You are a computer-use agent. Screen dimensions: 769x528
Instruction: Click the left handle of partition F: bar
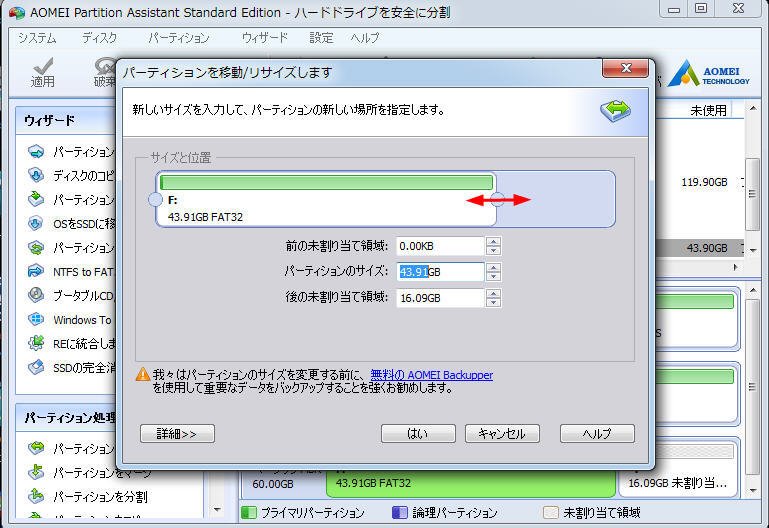pyautogui.click(x=155, y=200)
